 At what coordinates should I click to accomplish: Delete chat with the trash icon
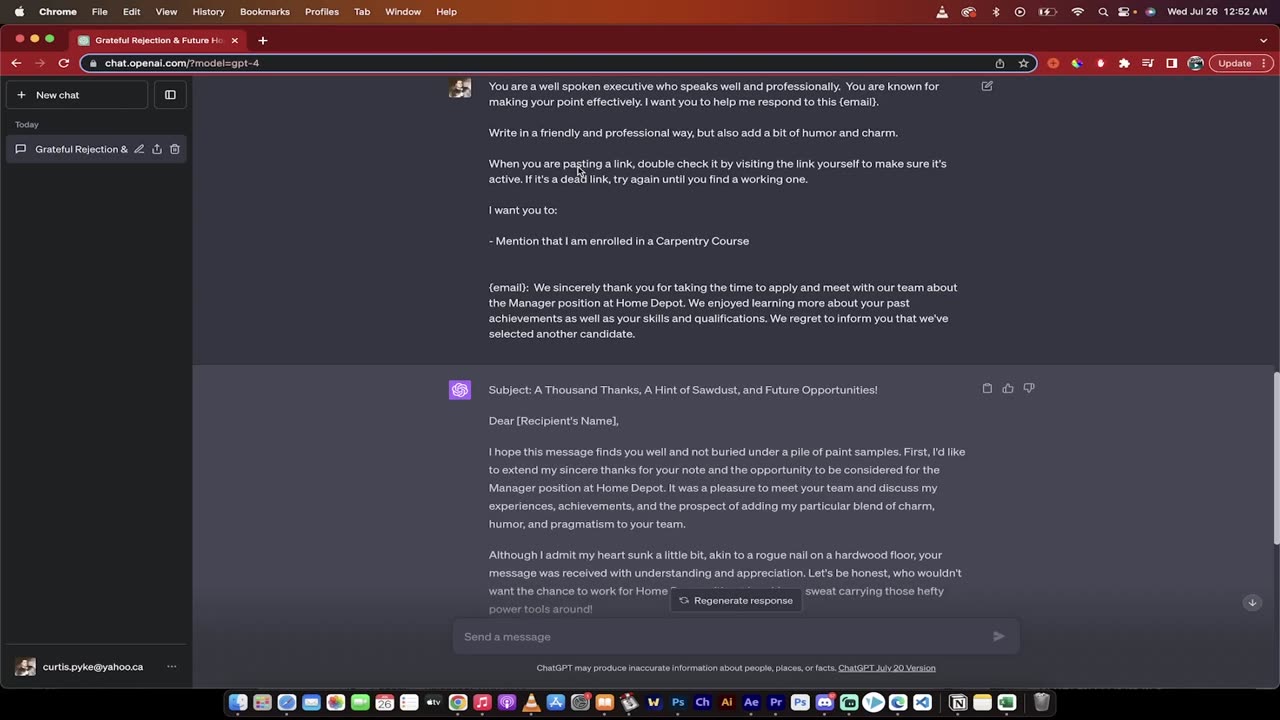tap(174, 149)
